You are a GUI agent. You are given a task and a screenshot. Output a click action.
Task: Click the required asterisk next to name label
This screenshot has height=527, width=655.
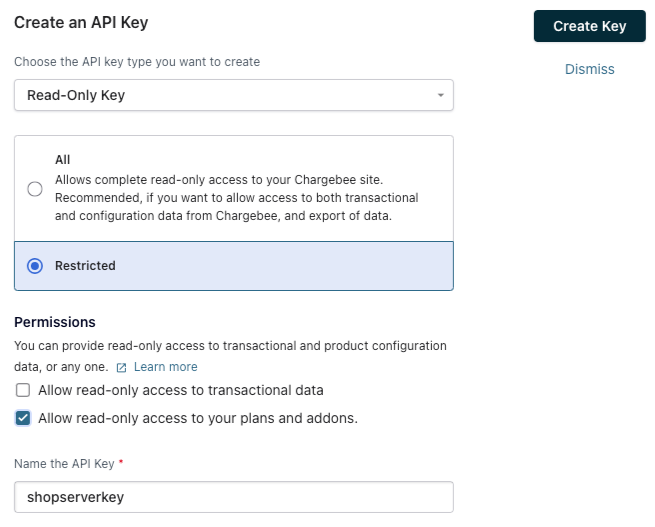pyautogui.click(x=121, y=463)
